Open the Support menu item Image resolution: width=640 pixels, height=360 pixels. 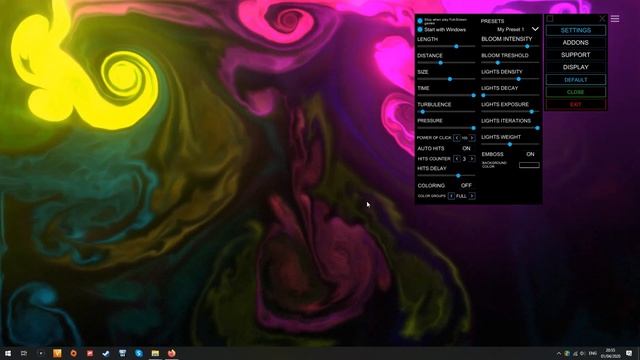[576, 55]
